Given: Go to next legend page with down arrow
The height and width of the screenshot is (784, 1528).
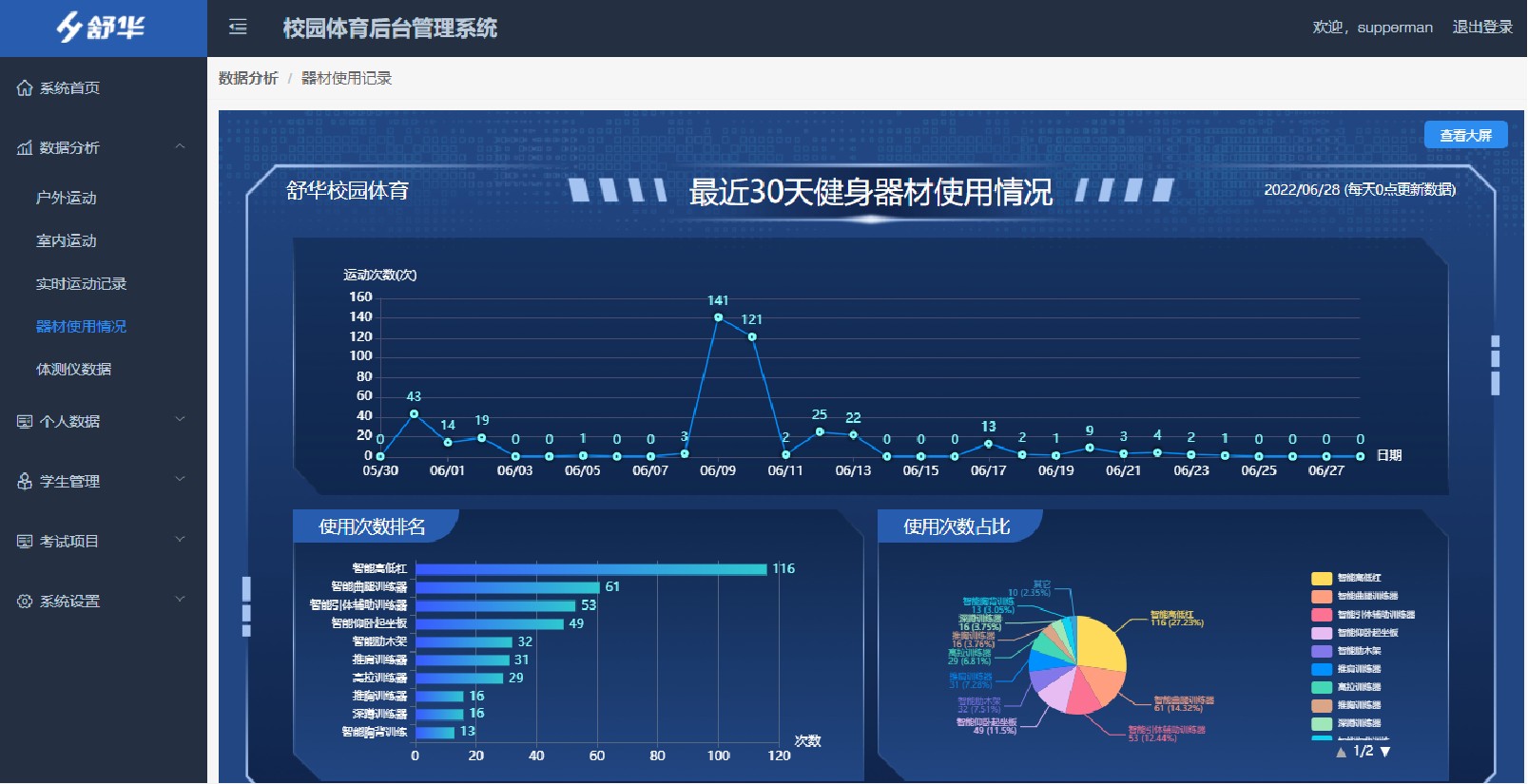Looking at the screenshot, I should (1385, 752).
